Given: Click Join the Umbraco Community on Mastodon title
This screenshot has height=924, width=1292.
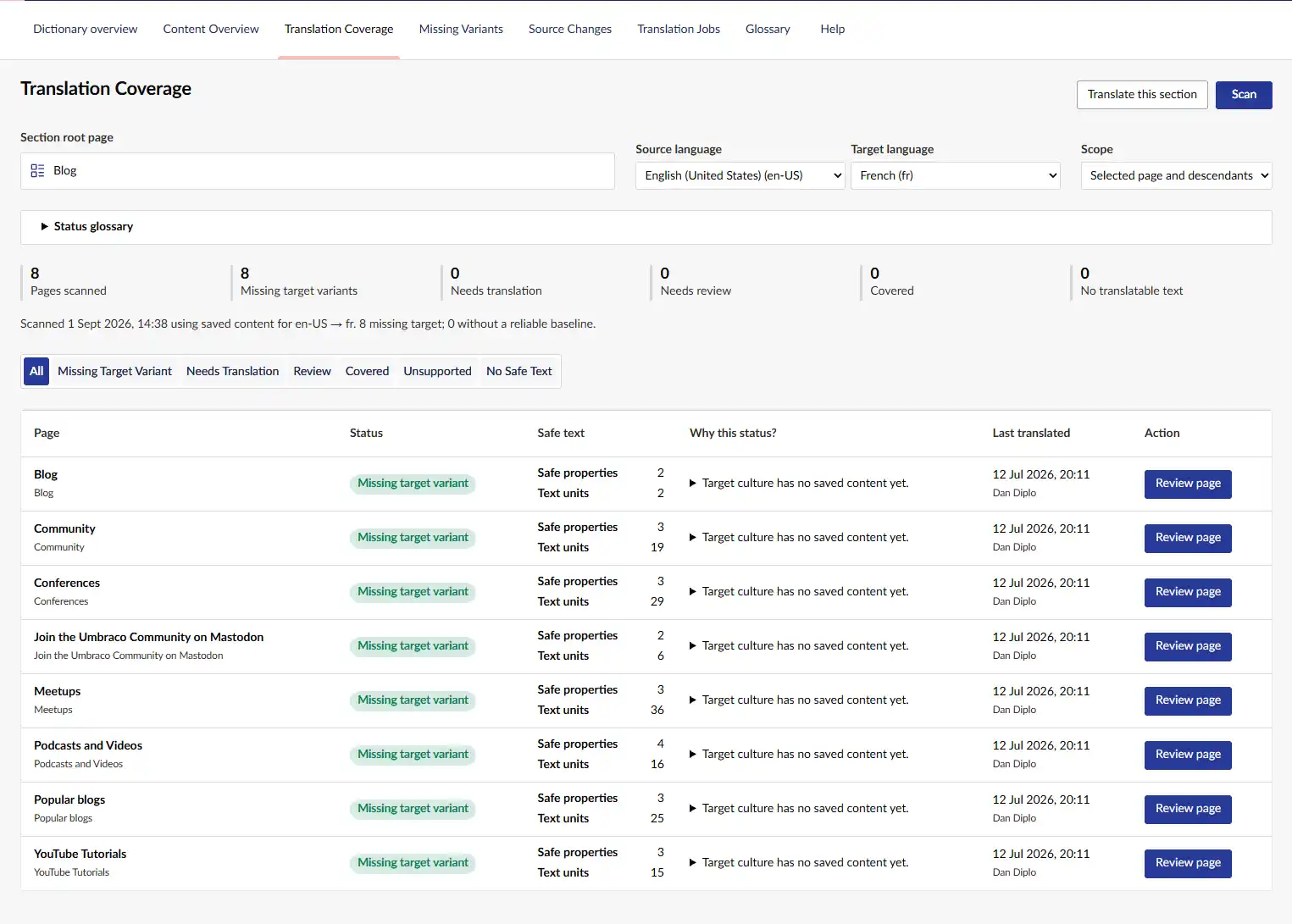Looking at the screenshot, I should pyautogui.click(x=148, y=637).
